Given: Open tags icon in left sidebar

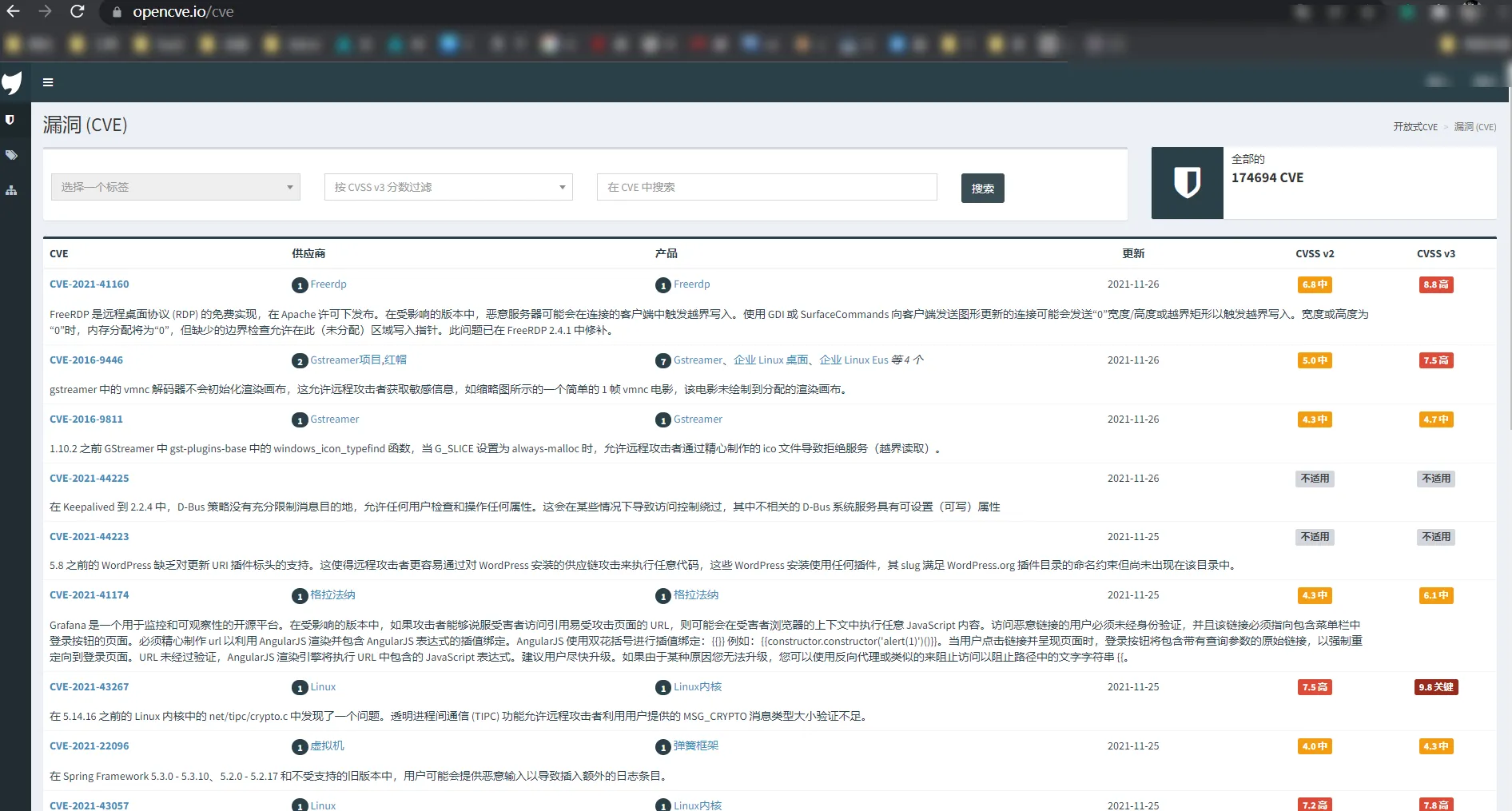Looking at the screenshot, I should point(11,155).
